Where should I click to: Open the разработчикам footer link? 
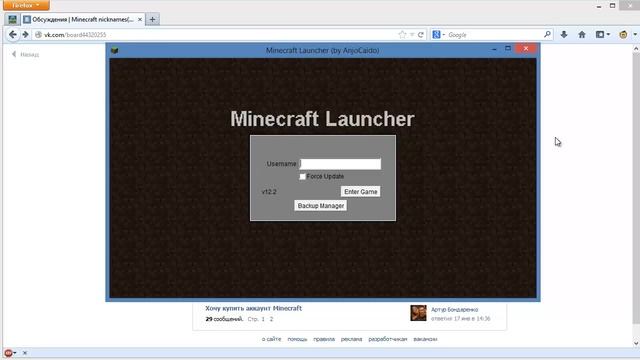pyautogui.click(x=388, y=339)
